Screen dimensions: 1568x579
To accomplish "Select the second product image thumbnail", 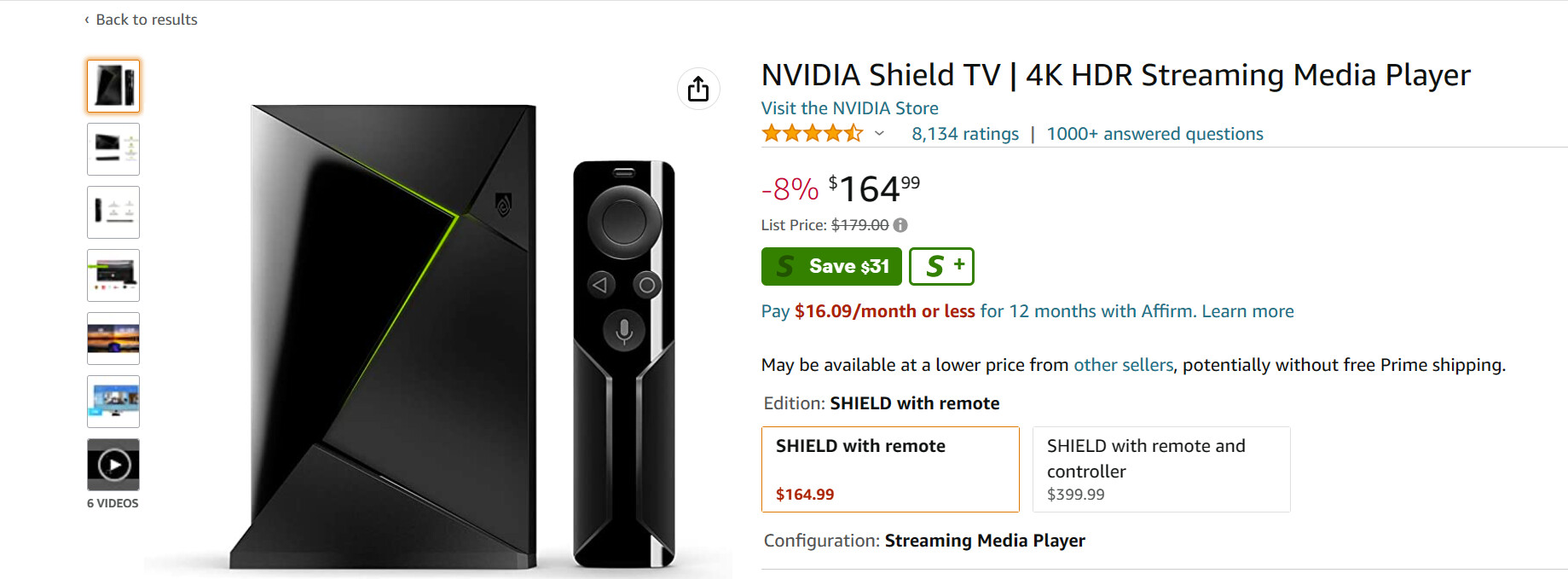I will click(x=113, y=149).
